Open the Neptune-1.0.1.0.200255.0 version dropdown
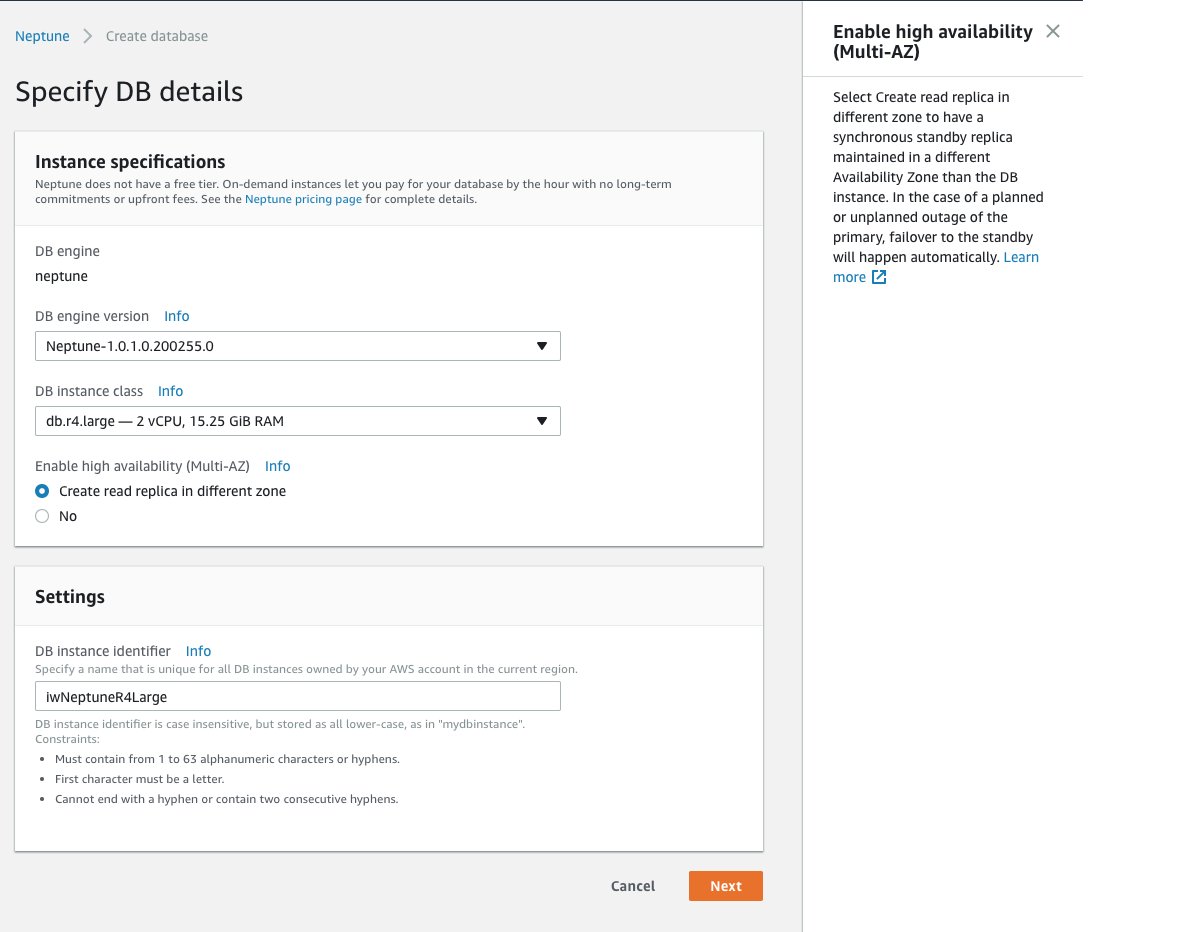 click(x=296, y=346)
